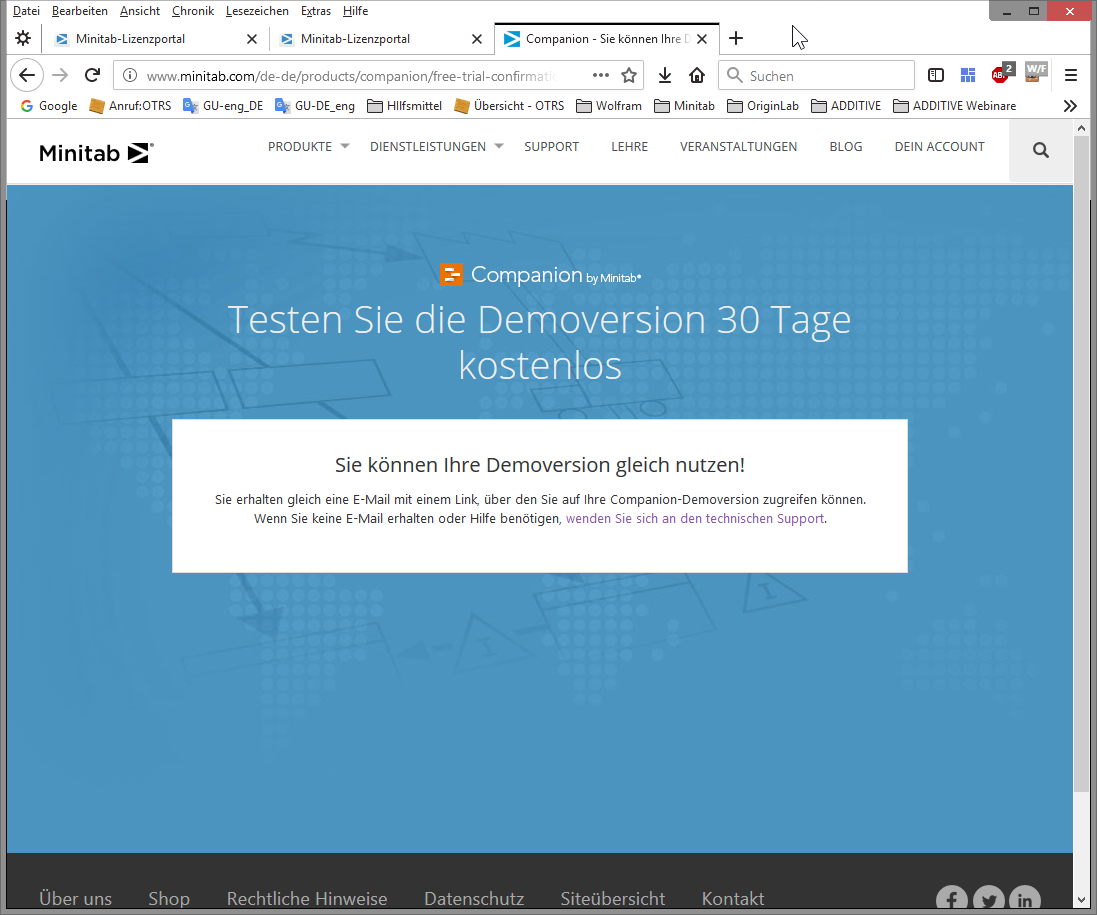Screen dimensions: 1097x915
Task: Open the Hilfe menu
Action: [x=355, y=11]
